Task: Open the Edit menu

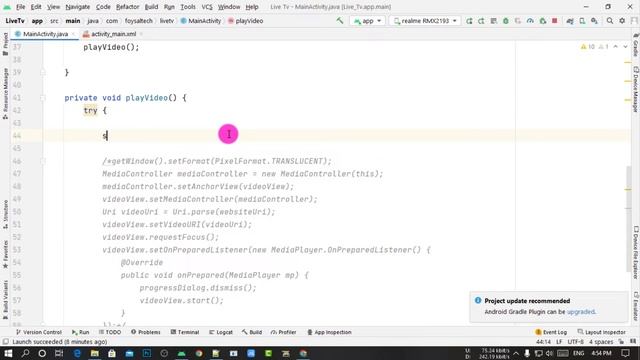Action: (36, 7)
